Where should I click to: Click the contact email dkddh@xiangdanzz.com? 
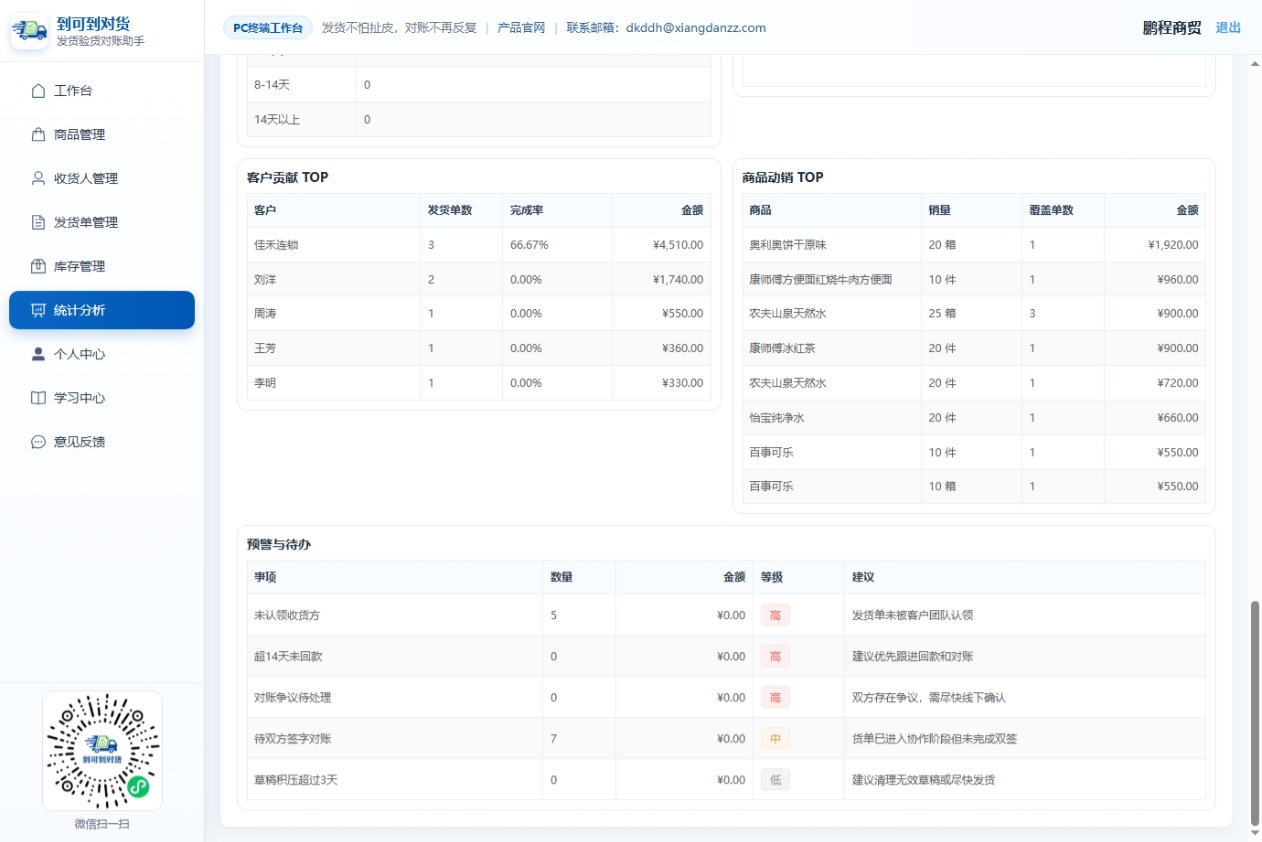(696, 28)
